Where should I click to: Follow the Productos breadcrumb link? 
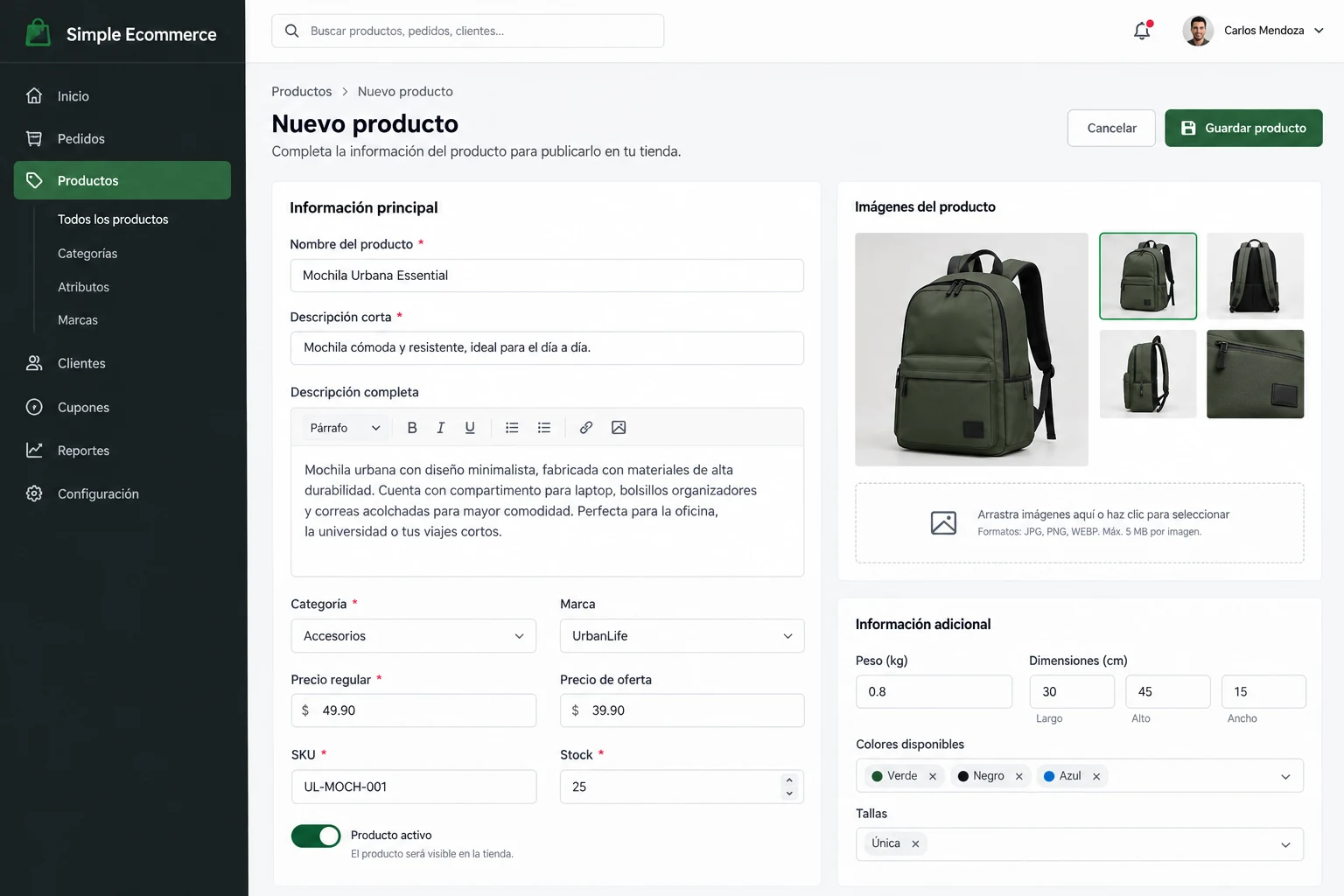click(302, 91)
